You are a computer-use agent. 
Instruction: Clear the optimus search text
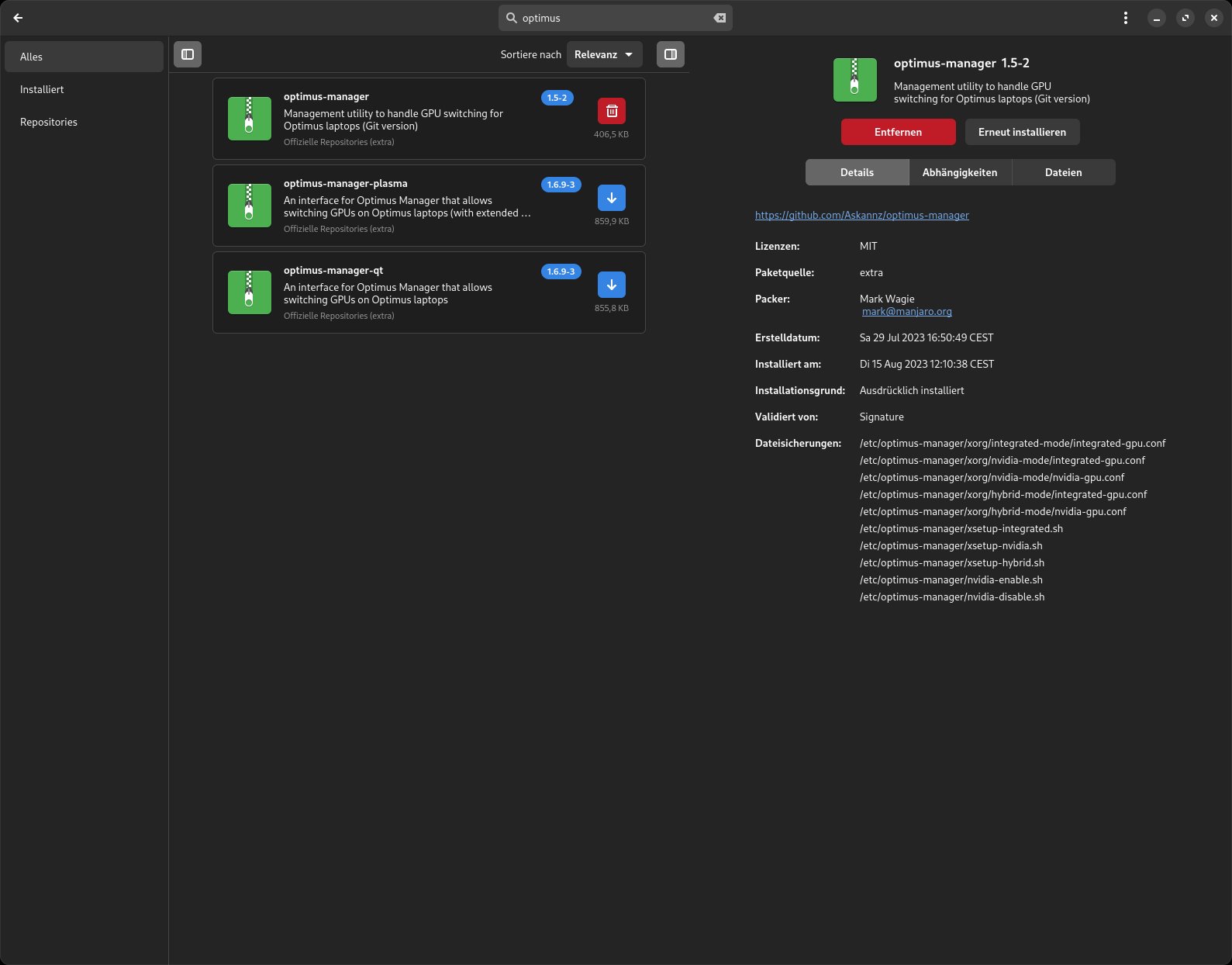720,18
